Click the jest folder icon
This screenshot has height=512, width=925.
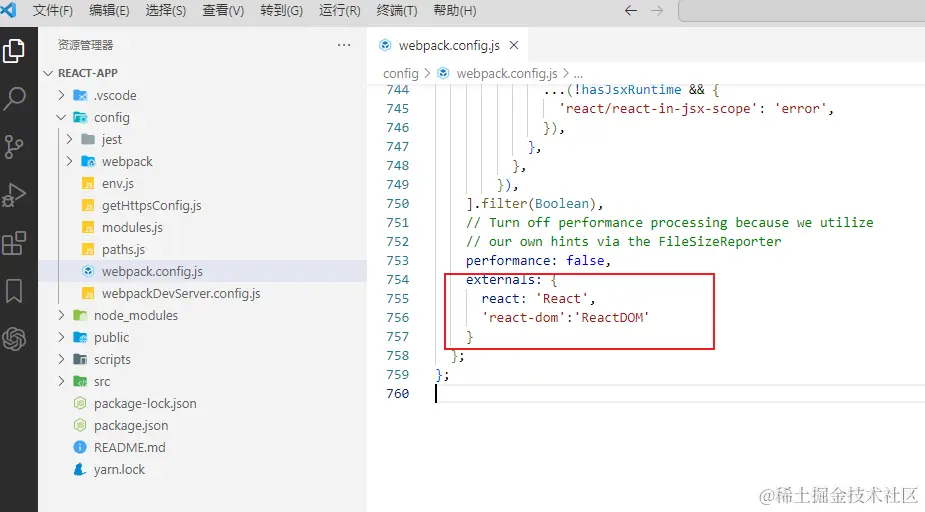click(88, 139)
